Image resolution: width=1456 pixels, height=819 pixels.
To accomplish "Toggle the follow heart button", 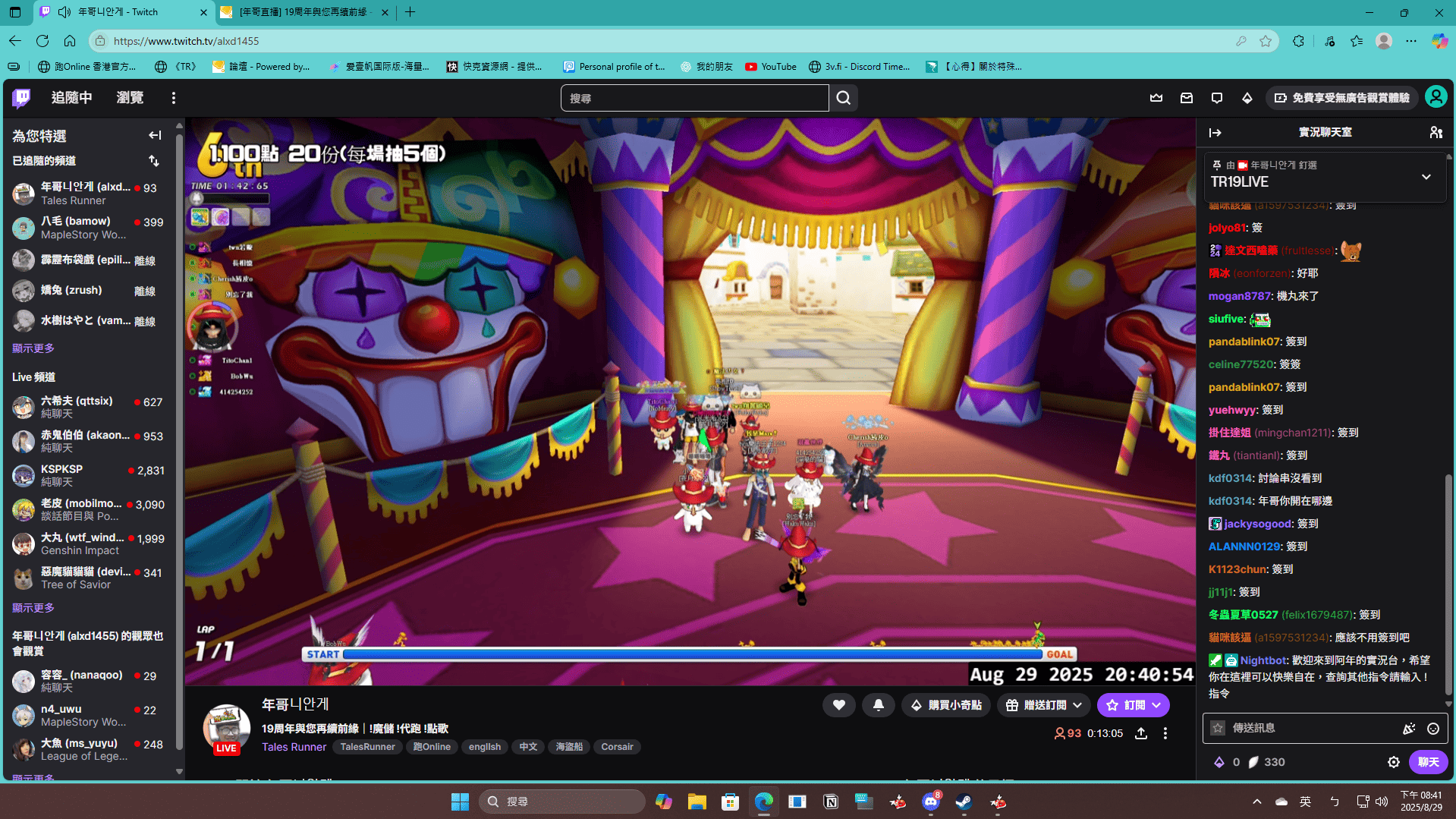I will pos(838,705).
